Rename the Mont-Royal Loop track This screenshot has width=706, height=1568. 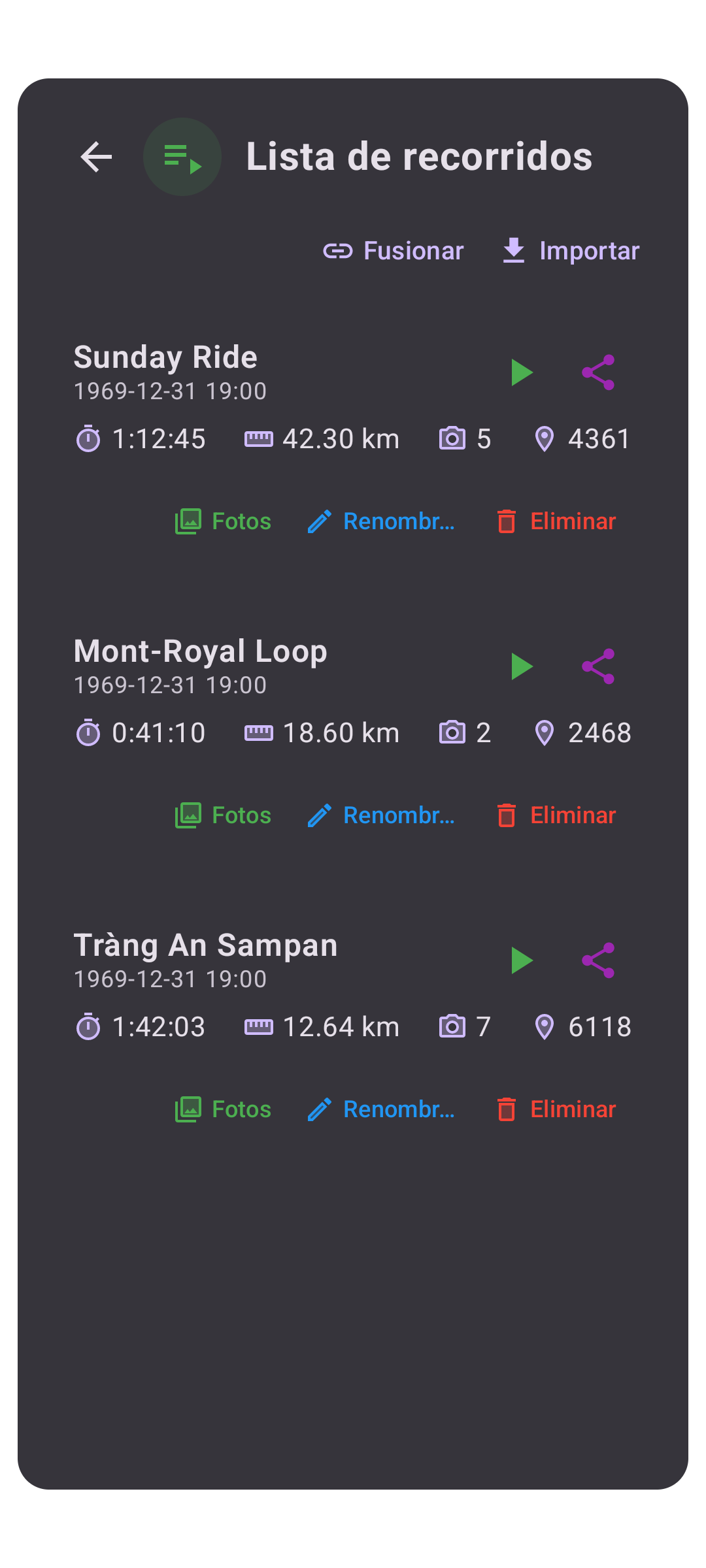[x=382, y=815]
